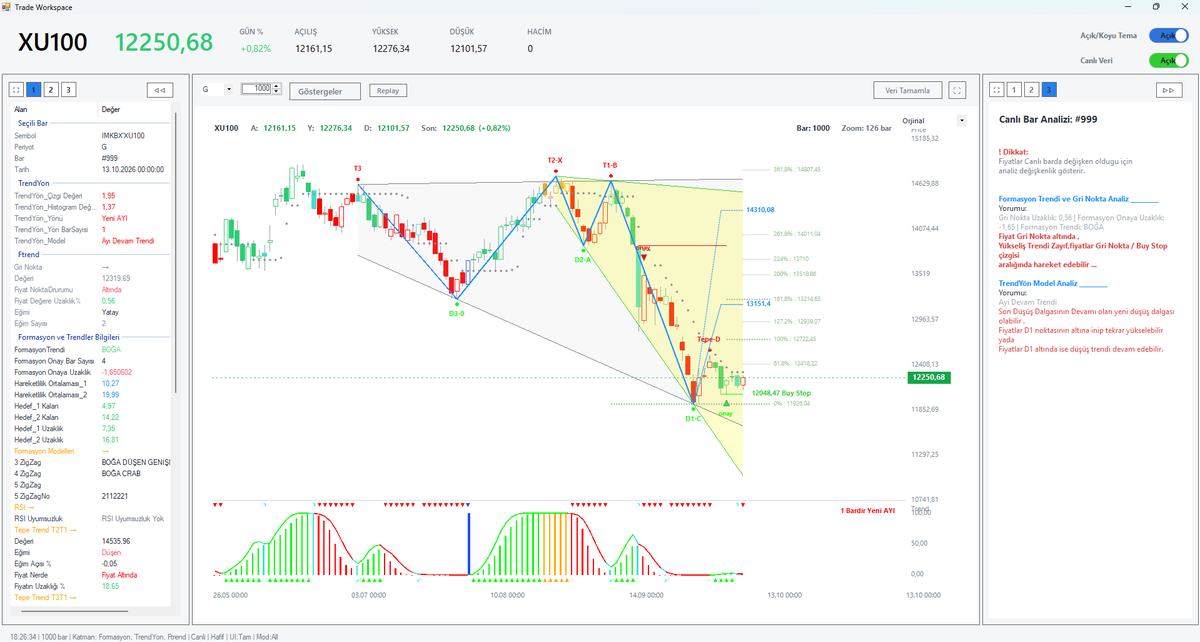The height and width of the screenshot is (642, 1200).
Task: Open the Orjinal chart scale dropdown
Action: click(961, 120)
